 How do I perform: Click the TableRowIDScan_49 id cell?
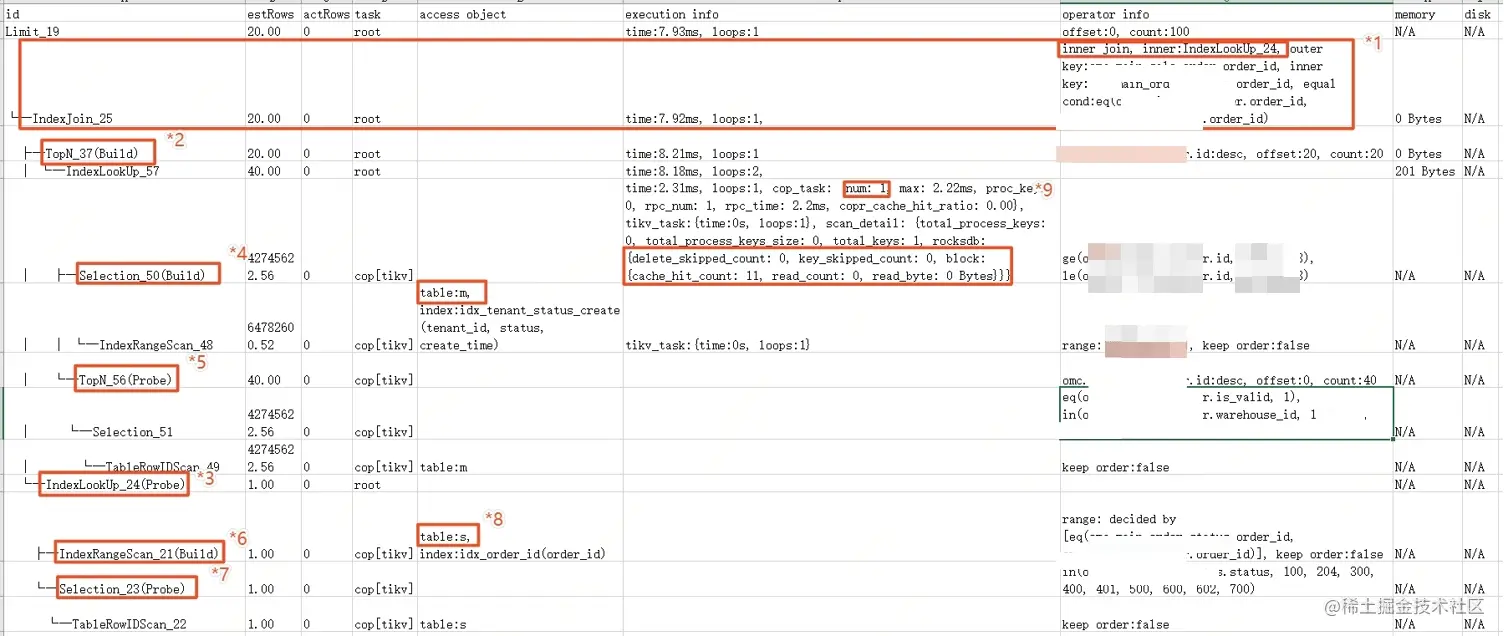[x=124, y=458]
